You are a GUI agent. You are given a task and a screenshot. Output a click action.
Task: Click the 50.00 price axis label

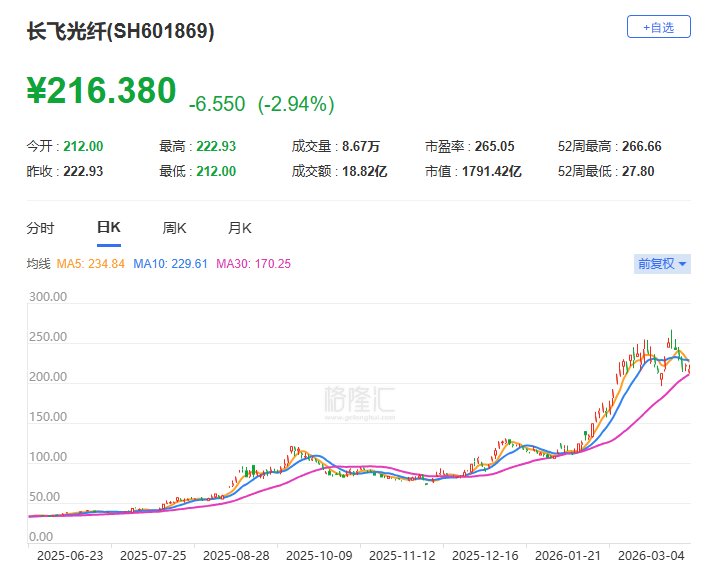(44, 497)
